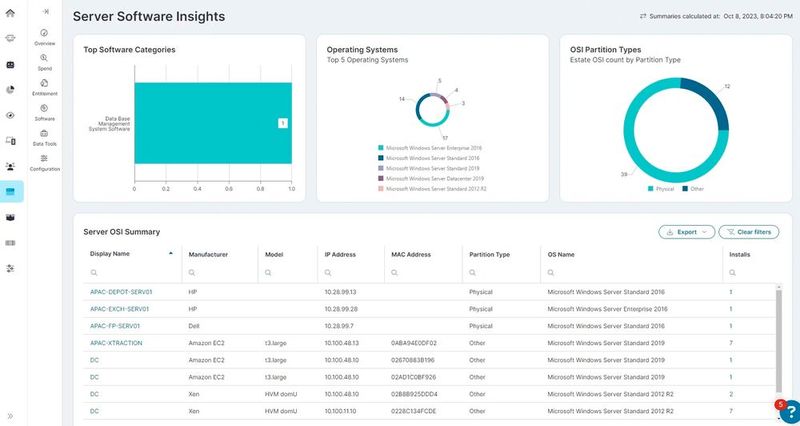
Task: Select the 10.100.11.10 IP address cell
Action: coord(341,411)
